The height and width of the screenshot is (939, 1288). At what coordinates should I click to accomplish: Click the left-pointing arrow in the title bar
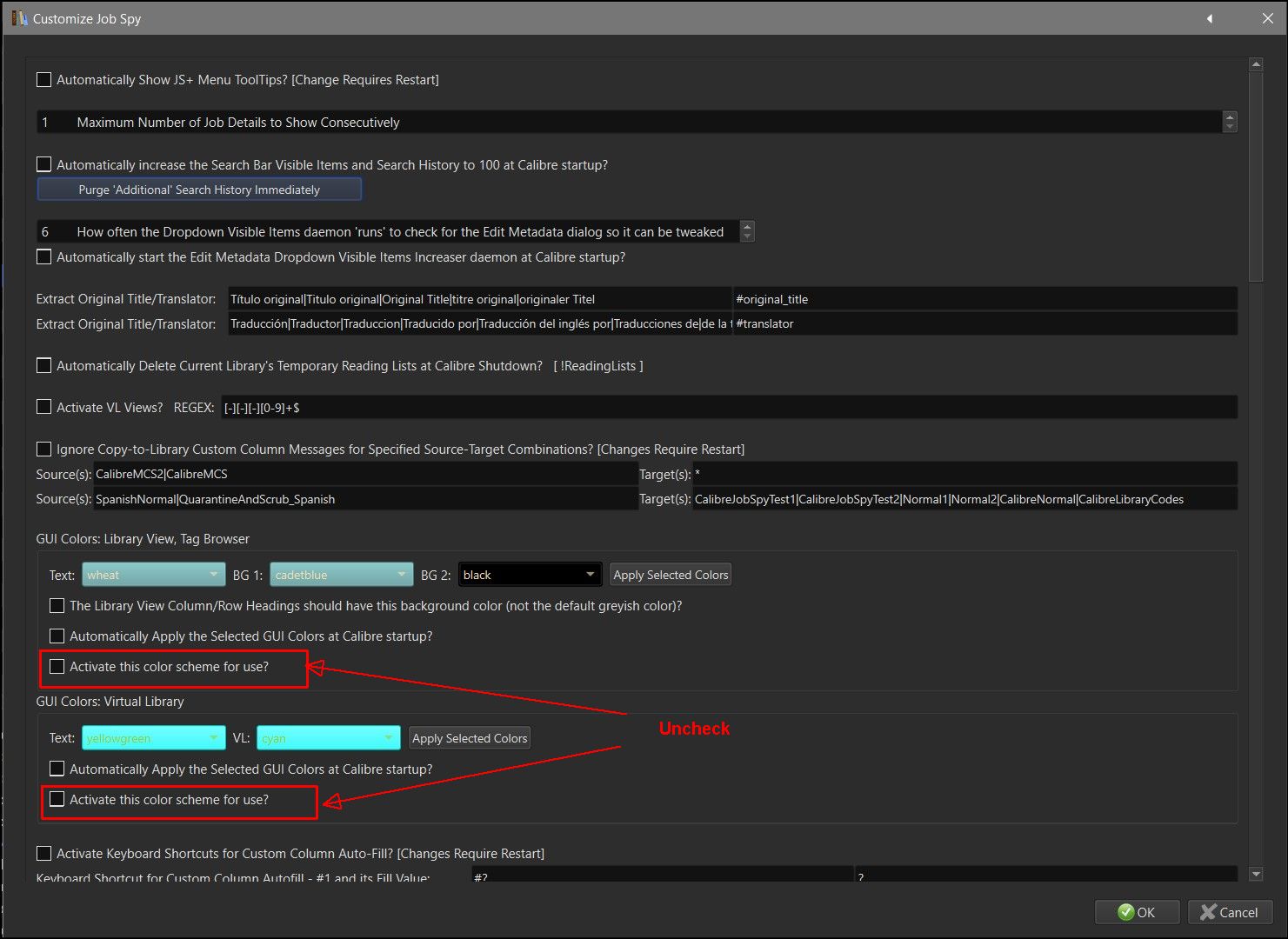point(1209,18)
